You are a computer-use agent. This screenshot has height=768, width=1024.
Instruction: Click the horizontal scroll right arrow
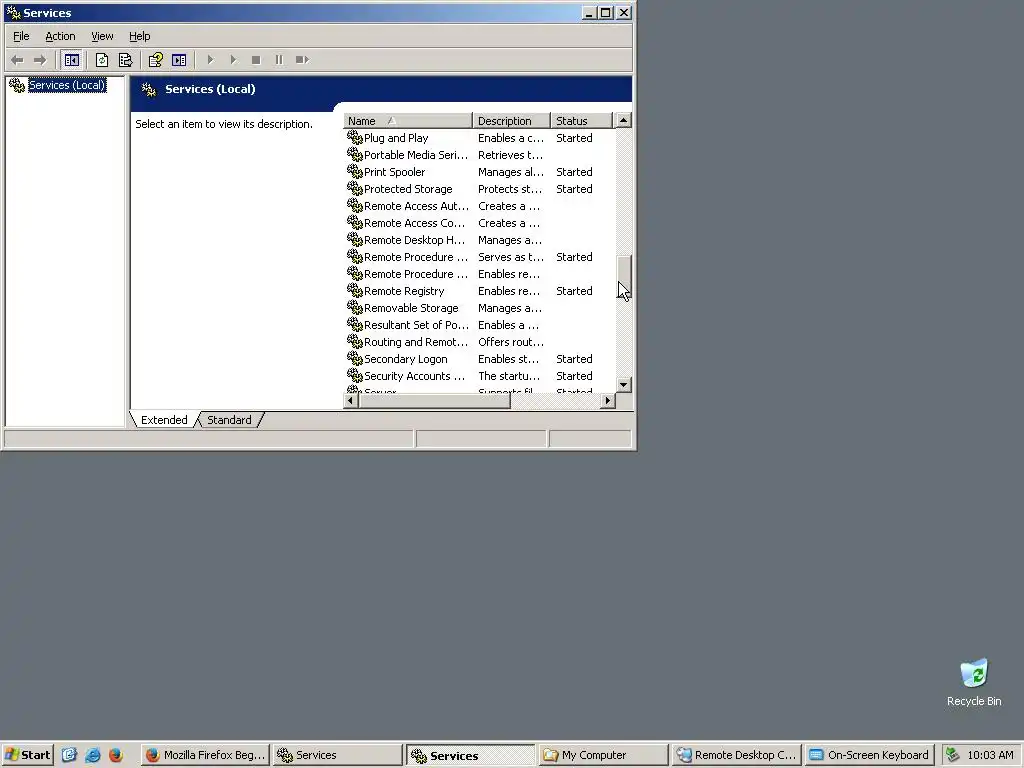pos(607,400)
